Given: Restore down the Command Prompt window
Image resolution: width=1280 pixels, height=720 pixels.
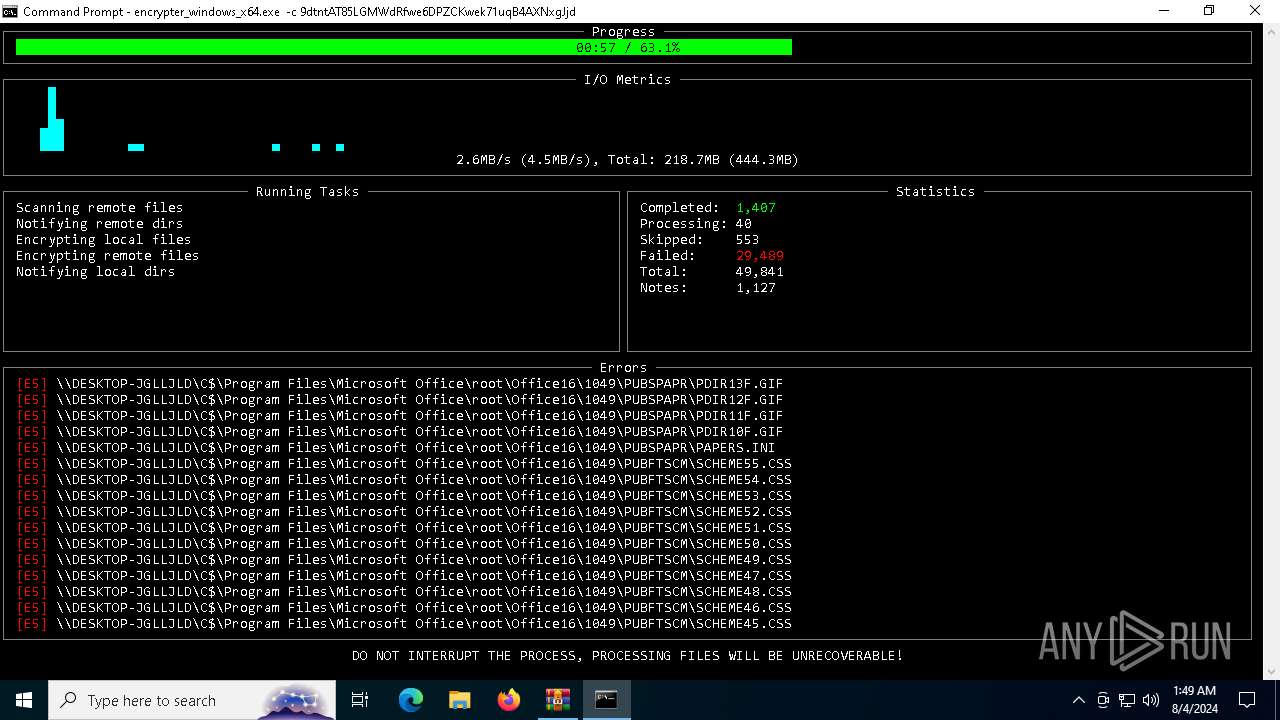Looking at the screenshot, I should pos(1209,11).
